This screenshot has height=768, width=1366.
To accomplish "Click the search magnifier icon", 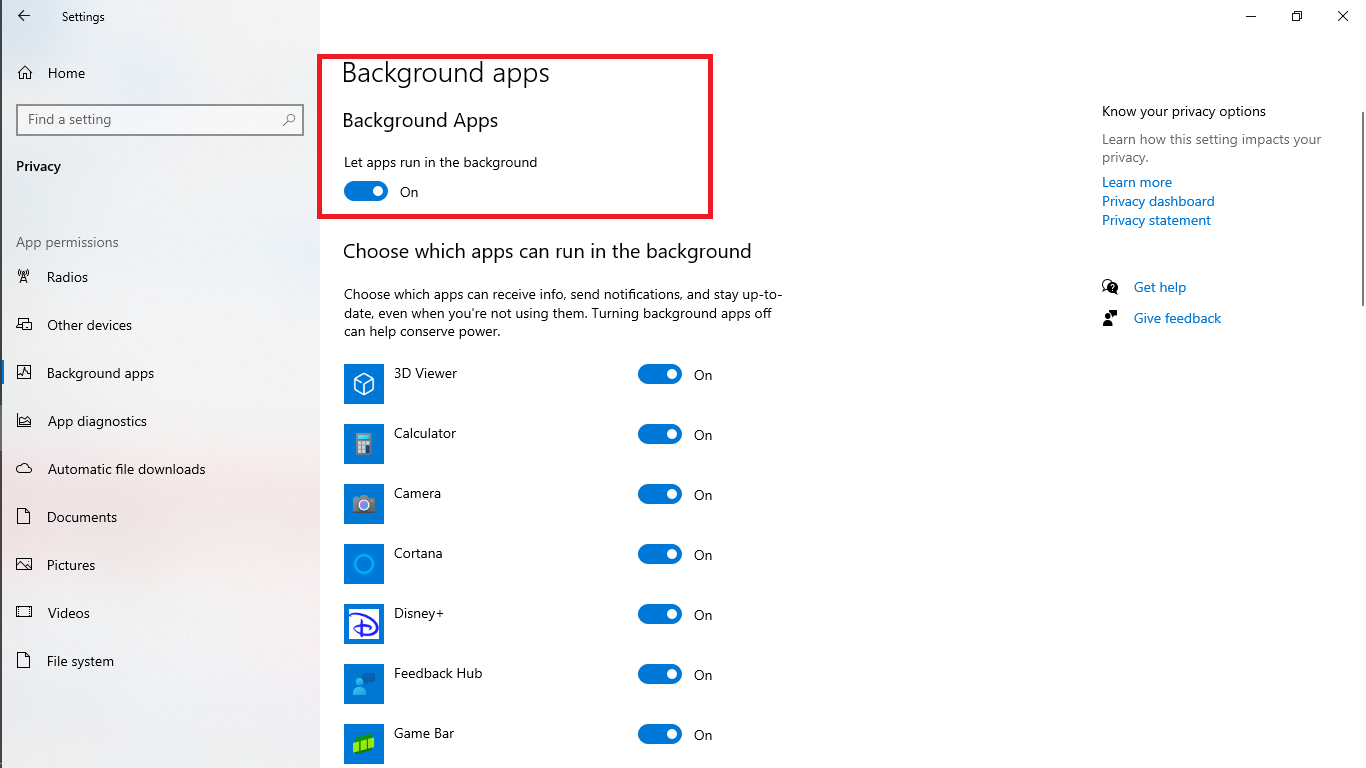I will 289,120.
